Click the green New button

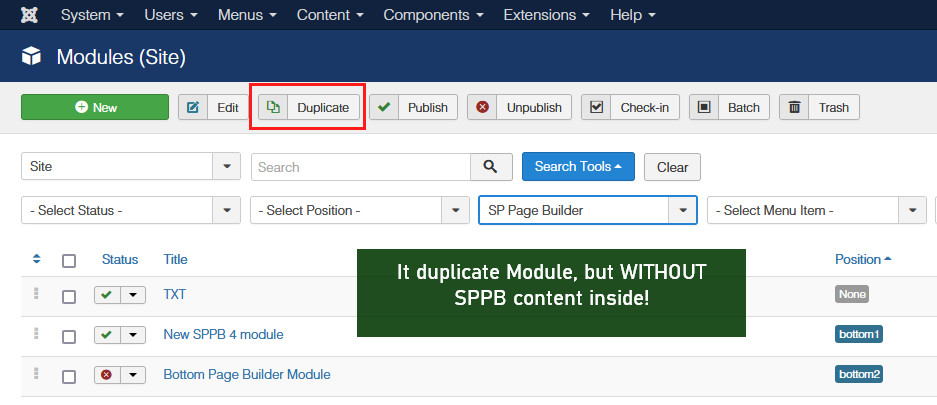(x=95, y=108)
